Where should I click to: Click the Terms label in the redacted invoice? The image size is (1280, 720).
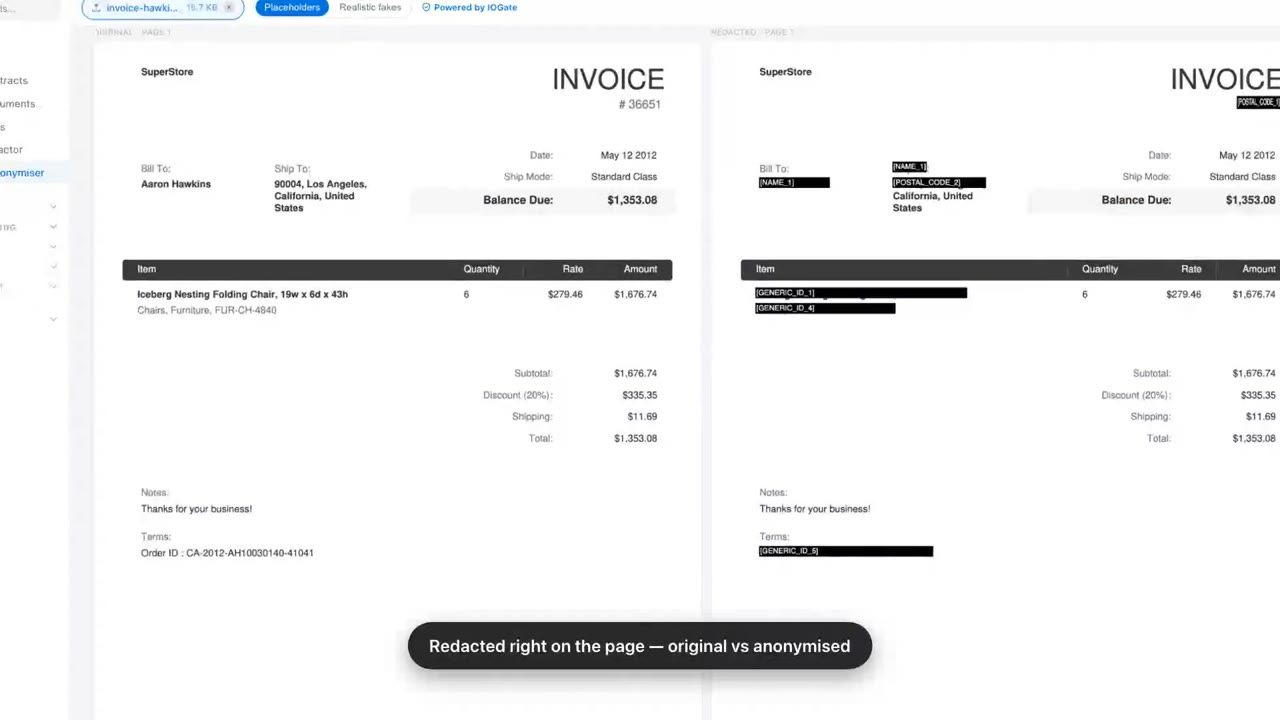pos(774,537)
